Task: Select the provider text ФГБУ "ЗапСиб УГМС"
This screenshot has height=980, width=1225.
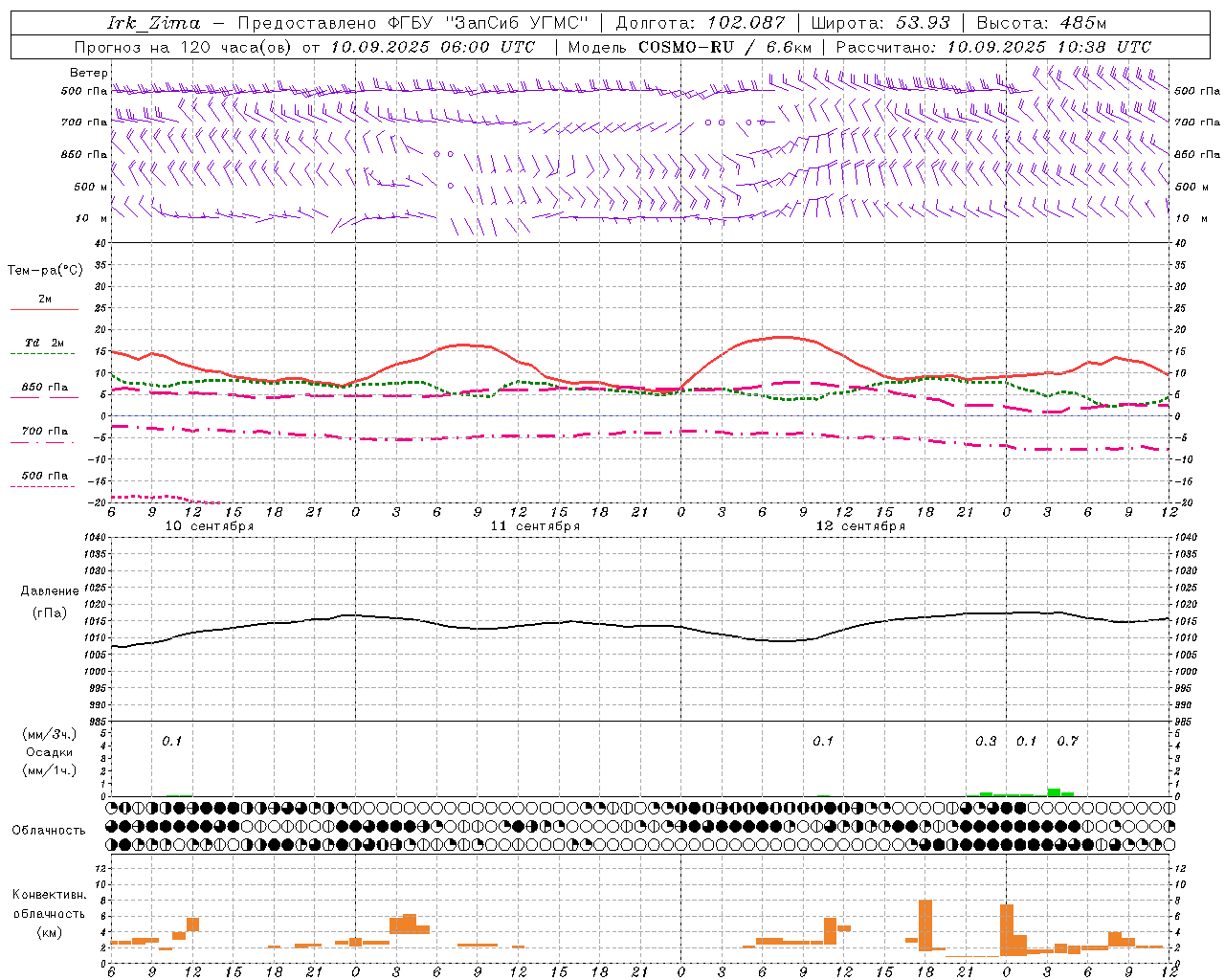Action: [489, 23]
